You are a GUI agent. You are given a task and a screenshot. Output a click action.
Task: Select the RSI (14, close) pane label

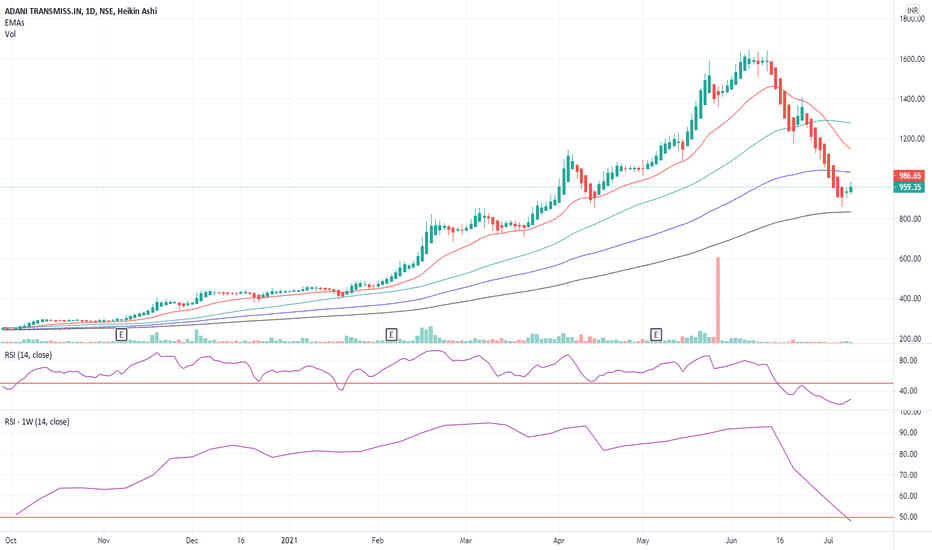tap(29, 355)
